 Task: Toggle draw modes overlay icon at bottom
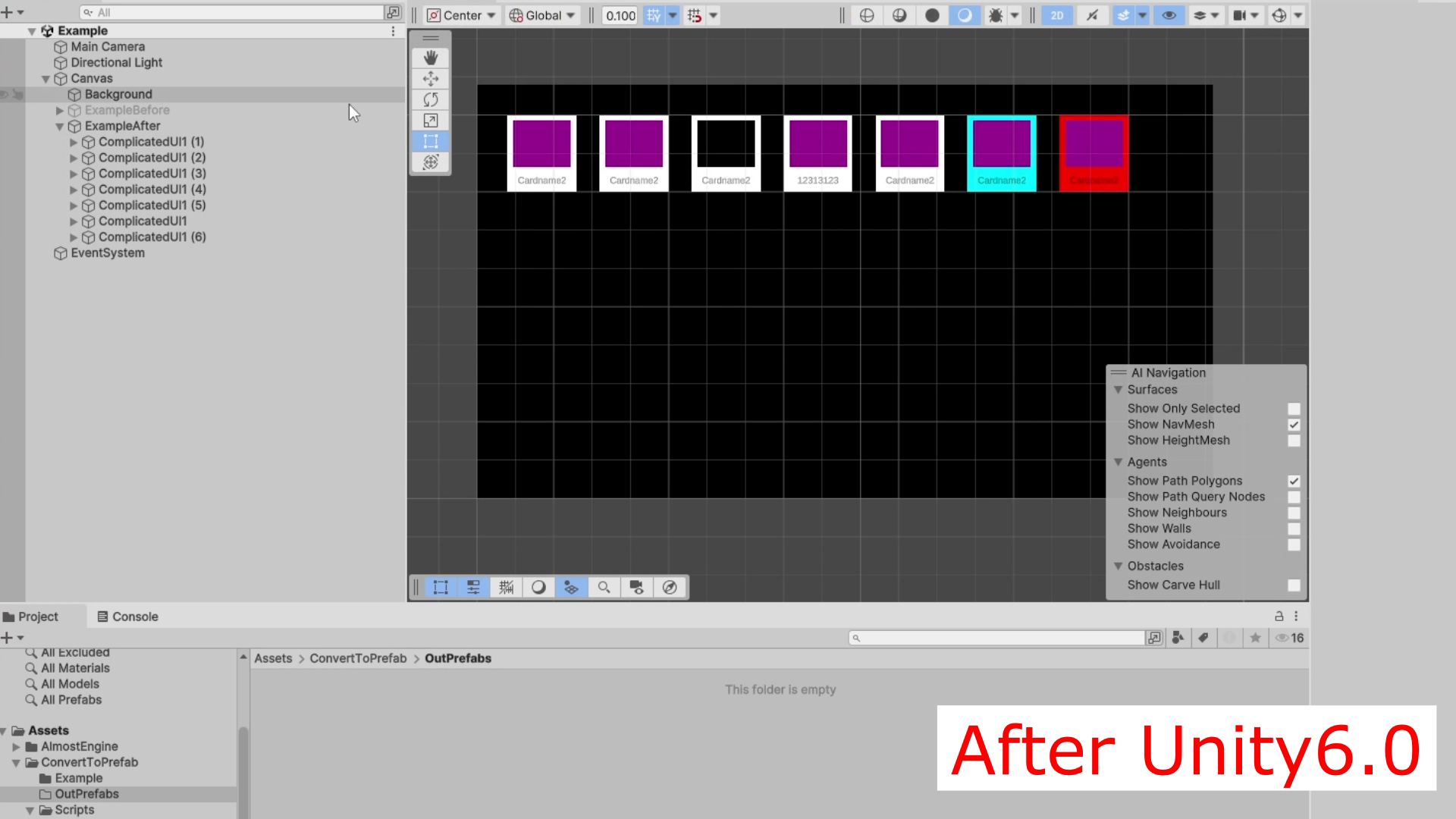[538, 587]
